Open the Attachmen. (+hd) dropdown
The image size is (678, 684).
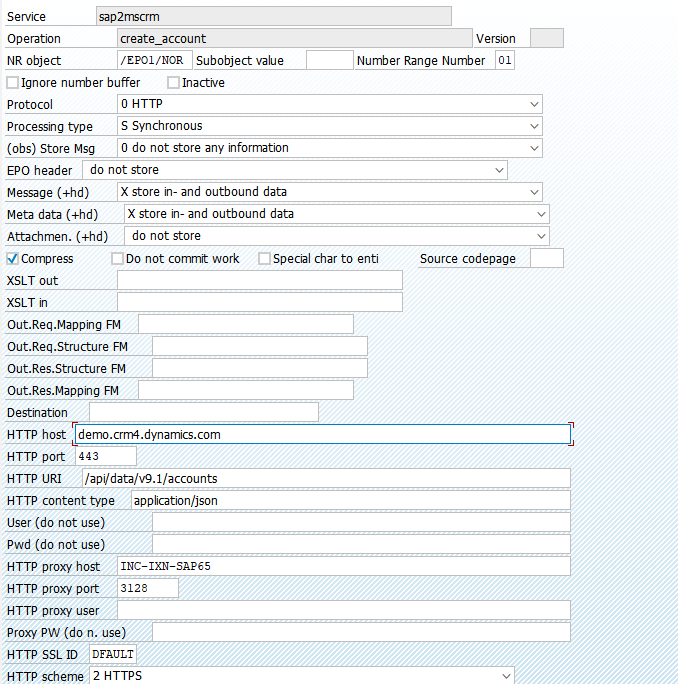tap(337, 236)
